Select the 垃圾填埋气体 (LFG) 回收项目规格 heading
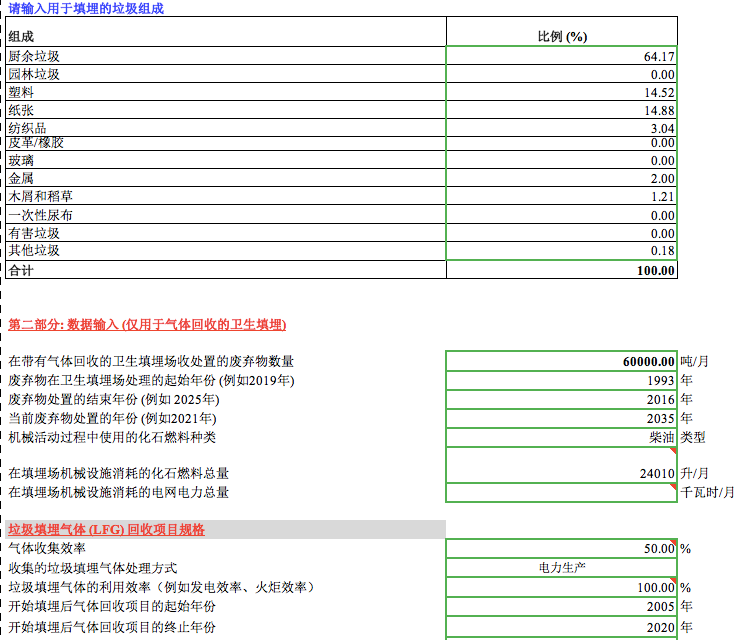 pos(106,529)
